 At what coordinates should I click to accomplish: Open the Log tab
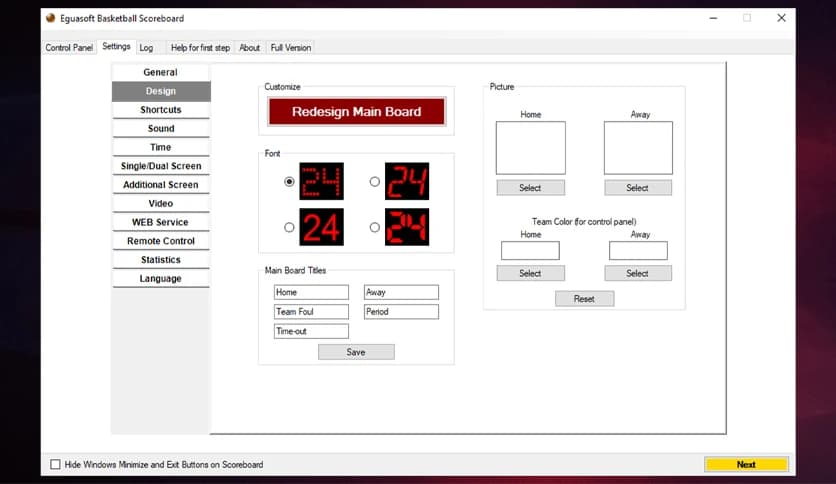point(146,47)
